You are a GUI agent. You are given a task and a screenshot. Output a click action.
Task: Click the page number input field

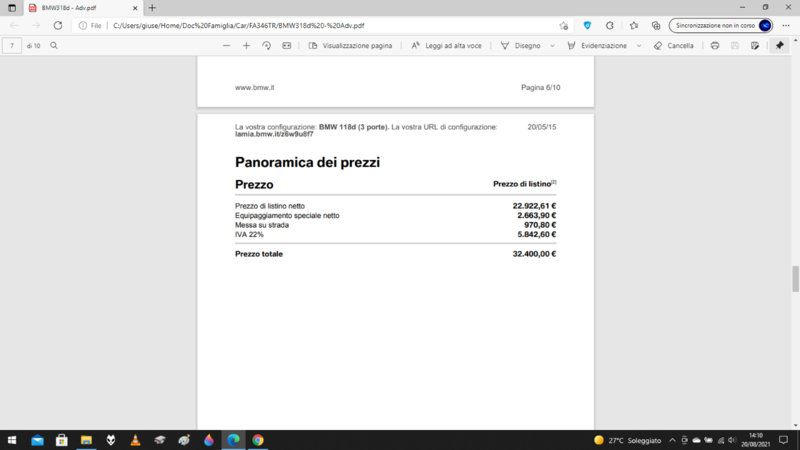click(12, 46)
